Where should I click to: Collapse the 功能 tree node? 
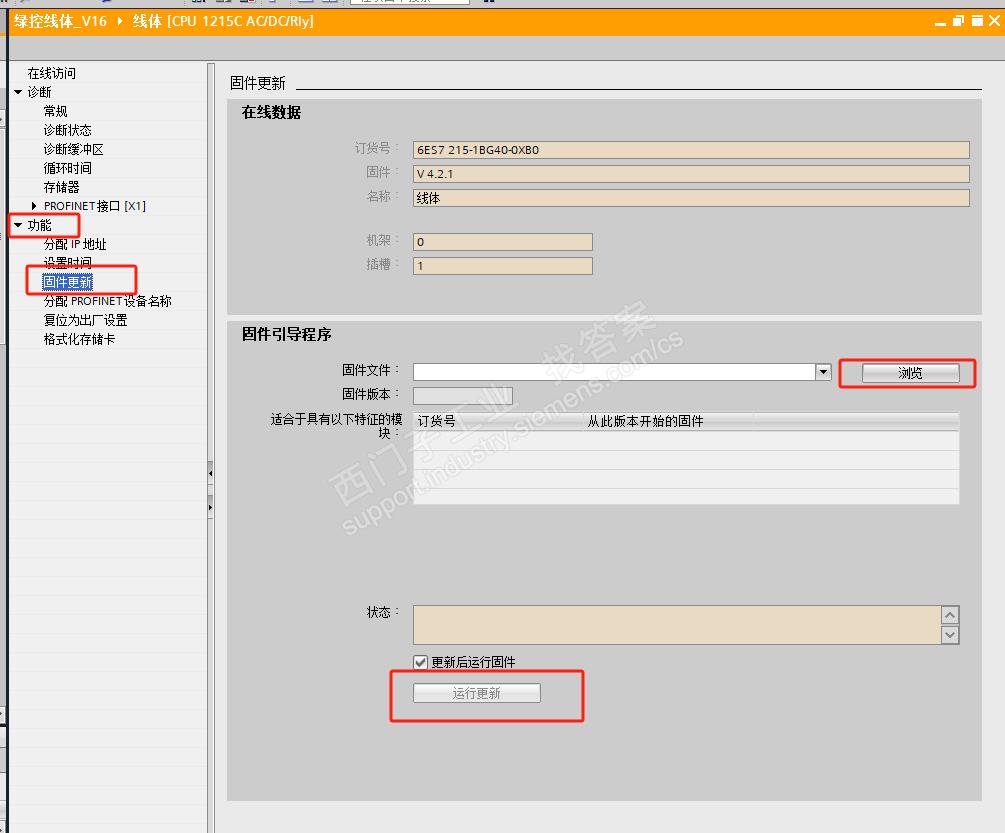18,226
